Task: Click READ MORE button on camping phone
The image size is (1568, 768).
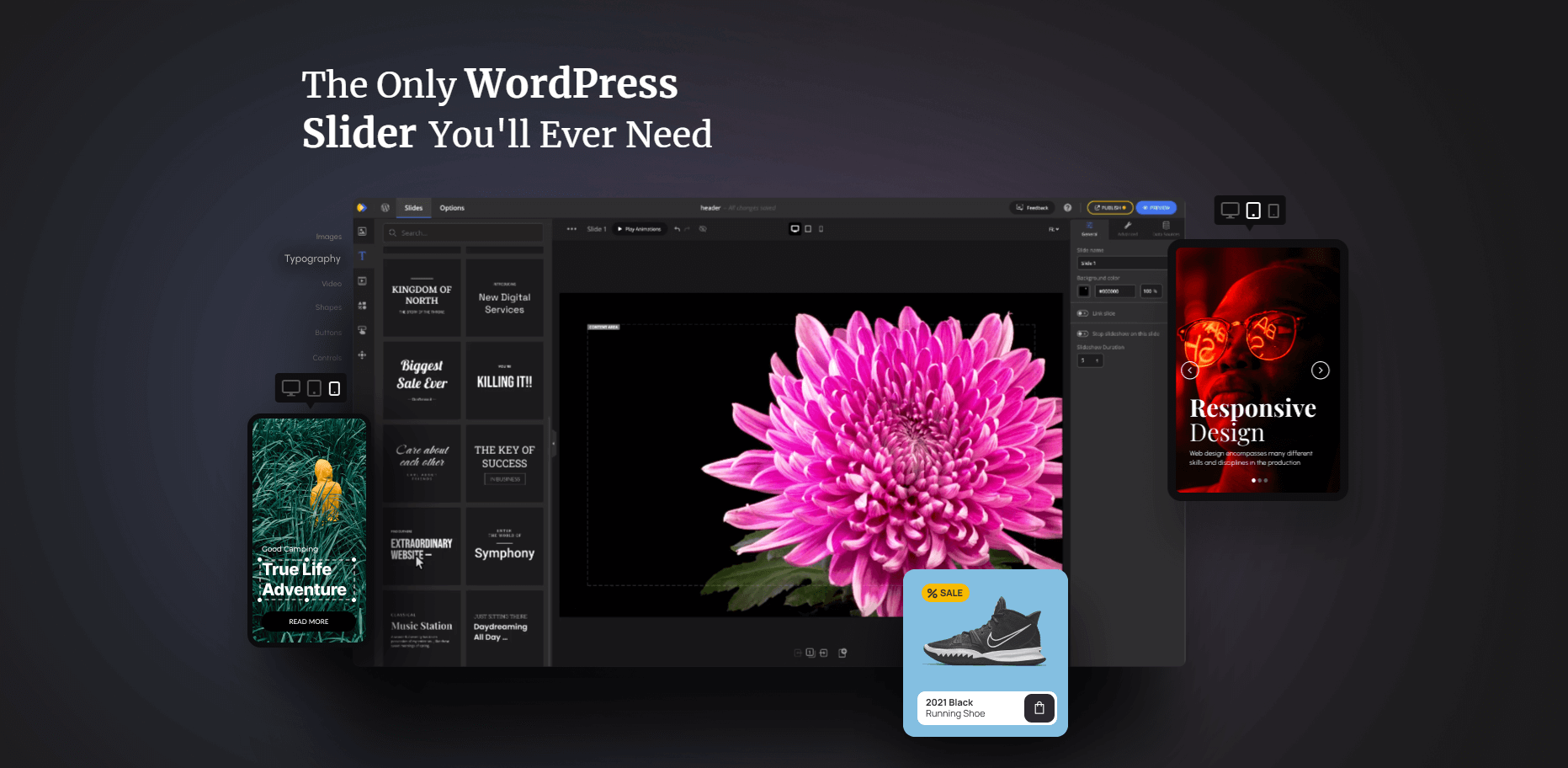Action: (309, 621)
